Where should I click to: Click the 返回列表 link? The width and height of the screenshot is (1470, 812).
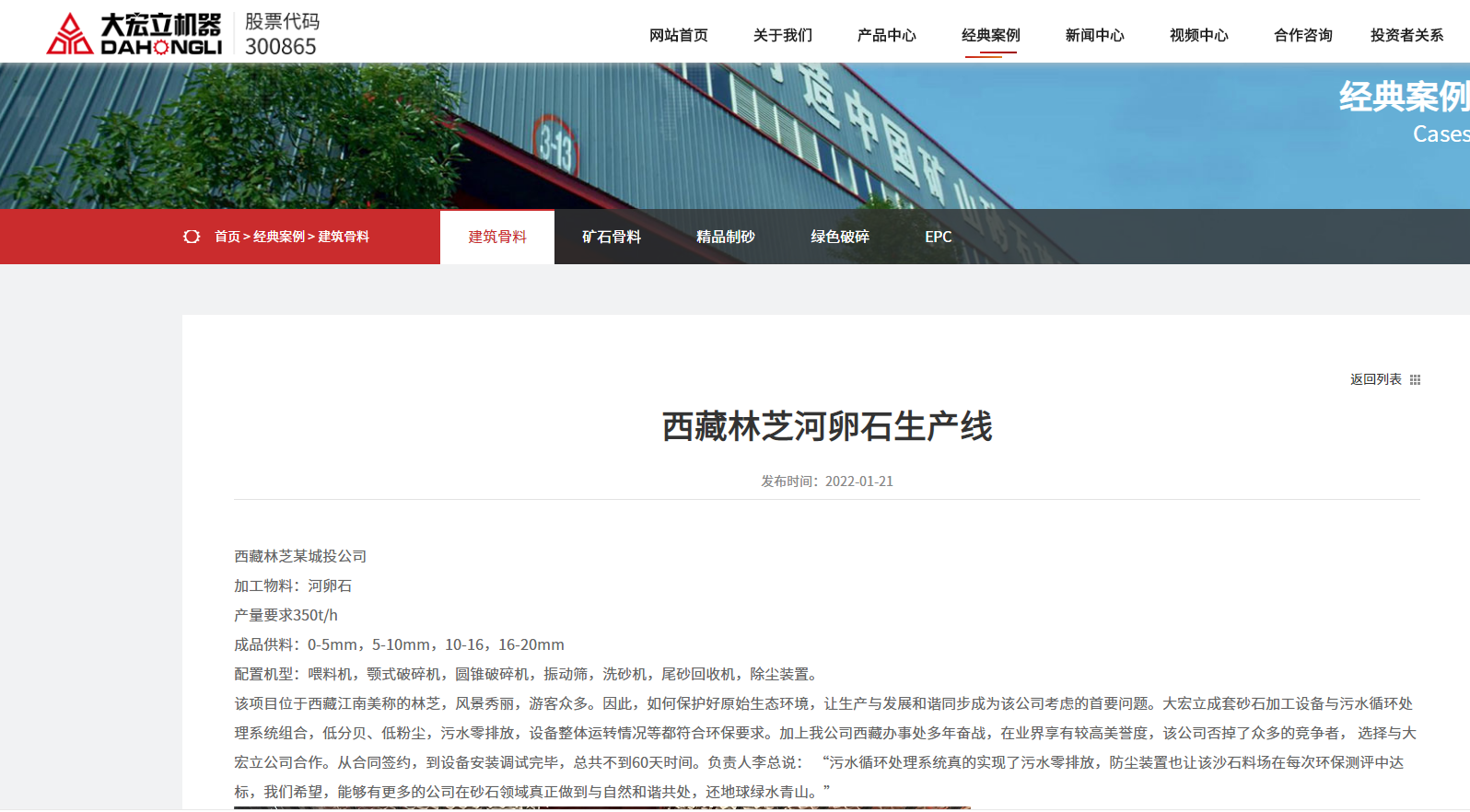coord(1376,379)
